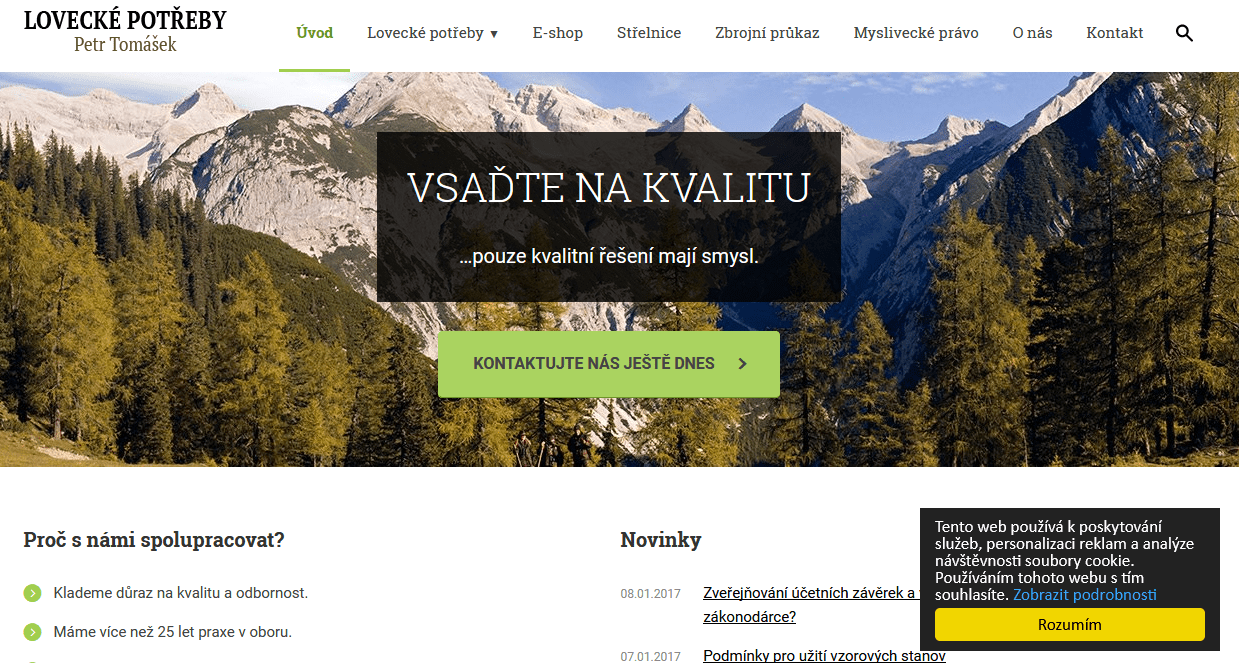This screenshot has width=1239, height=663.
Task: Open Zobrazit podrobnosti cookie link
Action: click(x=1085, y=595)
